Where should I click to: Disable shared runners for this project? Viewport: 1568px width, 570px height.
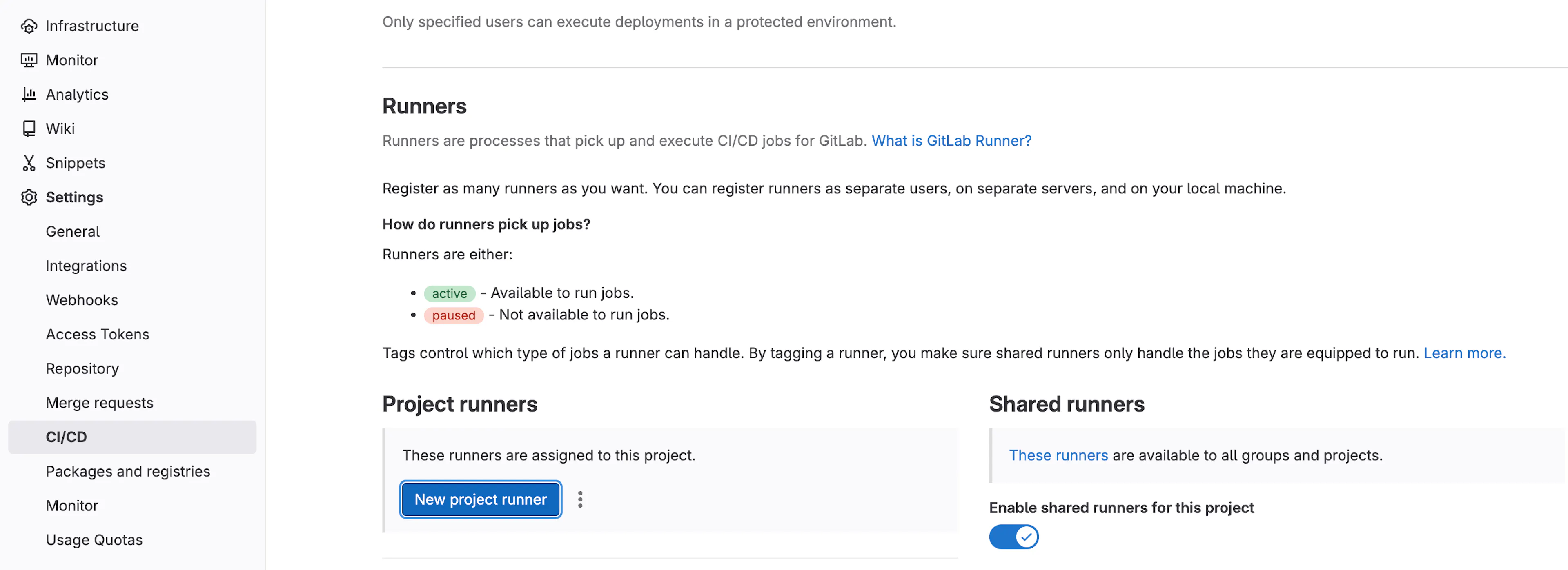pyautogui.click(x=1013, y=537)
